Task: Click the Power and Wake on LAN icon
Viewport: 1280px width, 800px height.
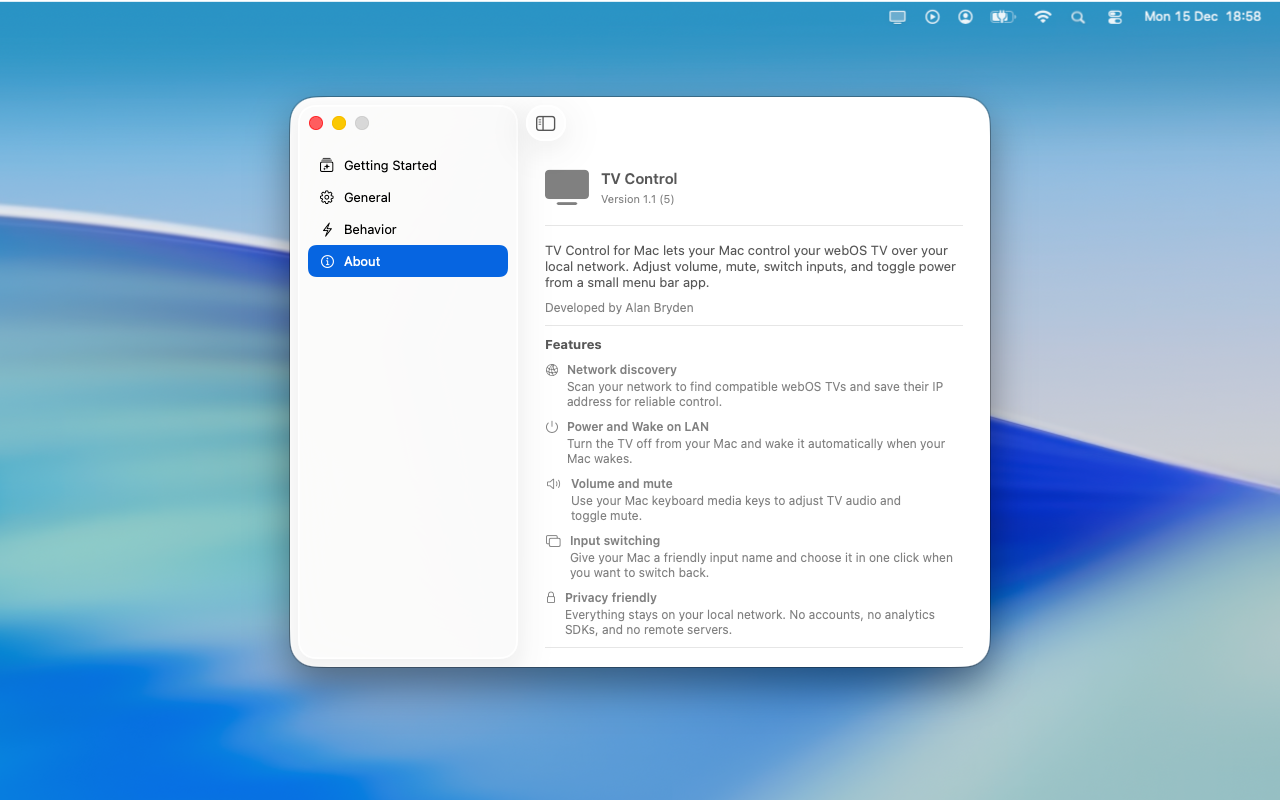Action: click(552, 427)
